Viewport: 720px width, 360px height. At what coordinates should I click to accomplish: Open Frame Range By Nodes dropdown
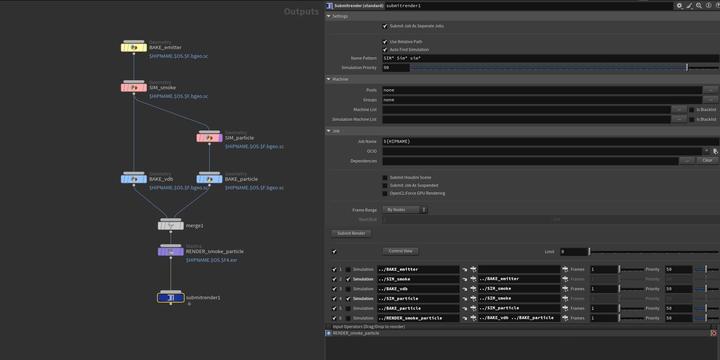pyautogui.click(x=405, y=210)
